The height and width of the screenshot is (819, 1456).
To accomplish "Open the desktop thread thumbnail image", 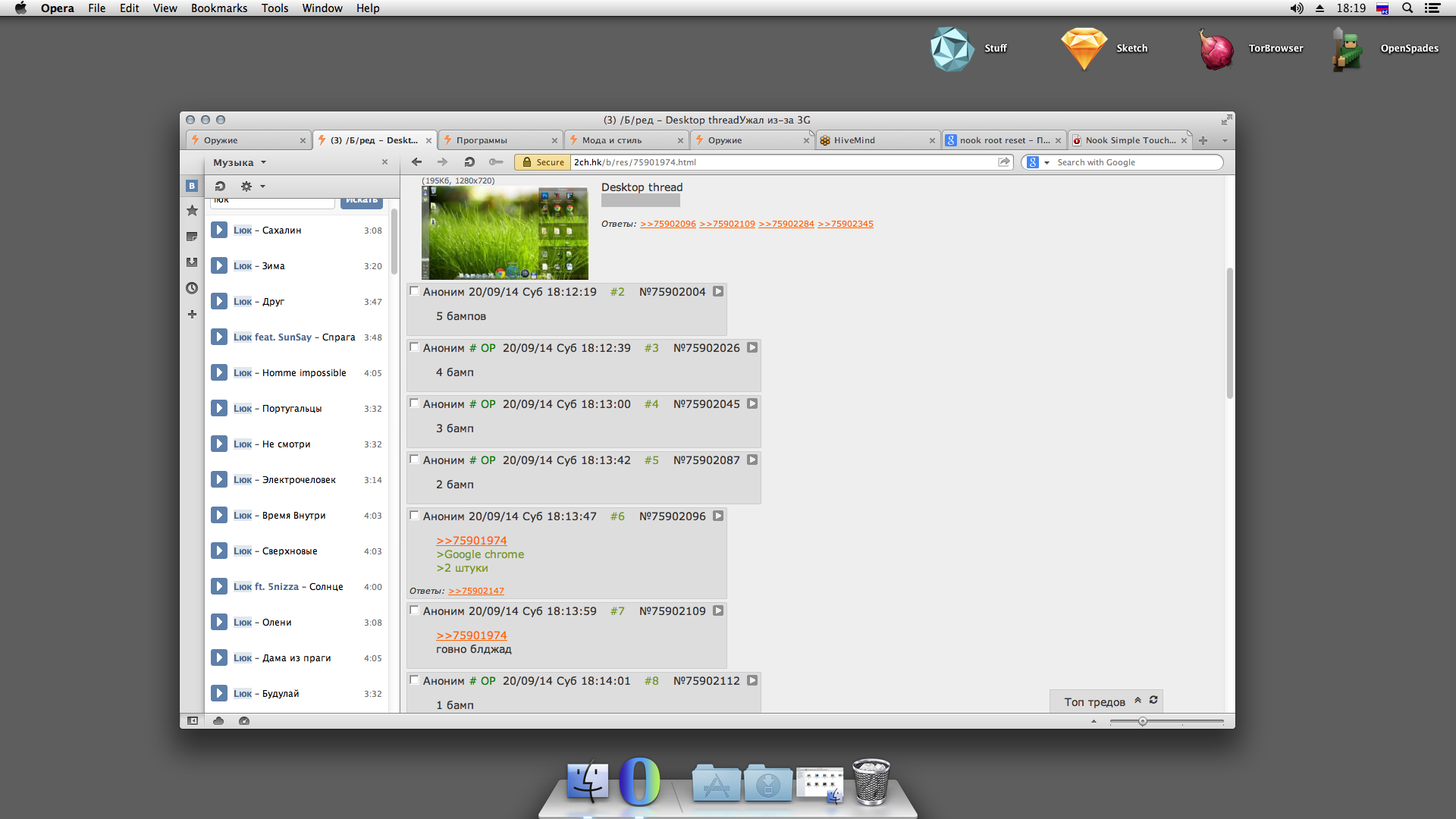I will [504, 234].
